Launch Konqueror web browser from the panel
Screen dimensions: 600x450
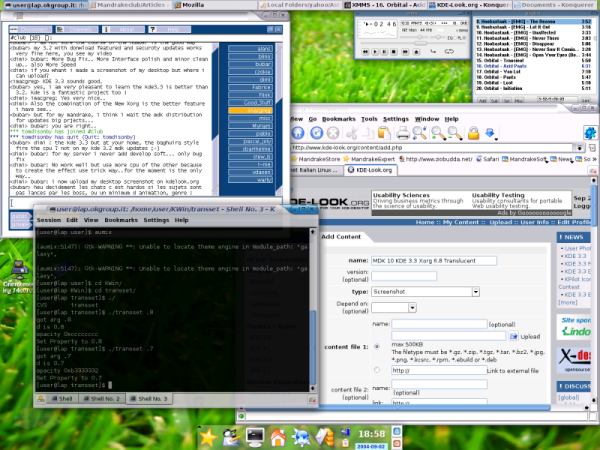[x=302, y=437]
